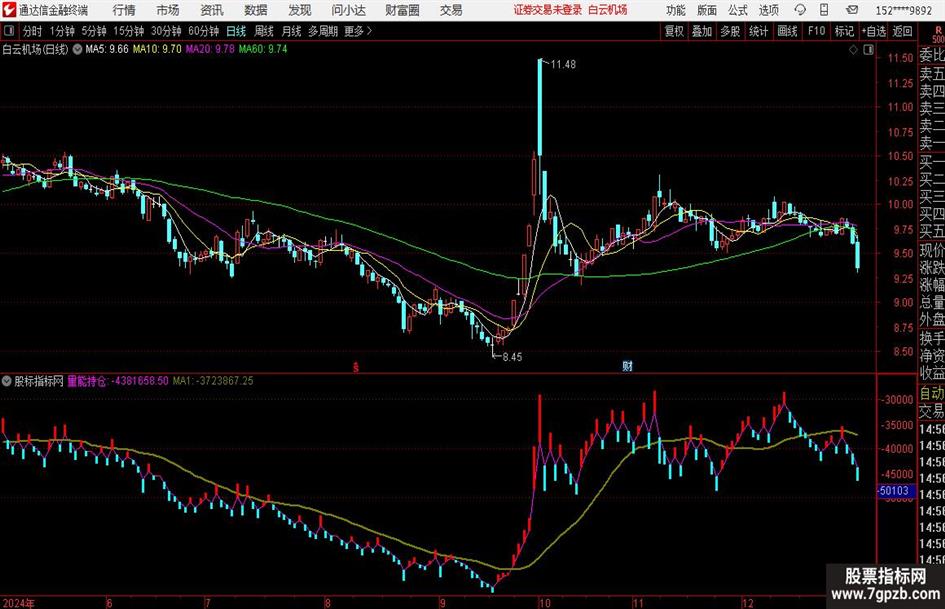Expand the 更多 period options
The width and height of the screenshot is (945, 609).
(357, 31)
